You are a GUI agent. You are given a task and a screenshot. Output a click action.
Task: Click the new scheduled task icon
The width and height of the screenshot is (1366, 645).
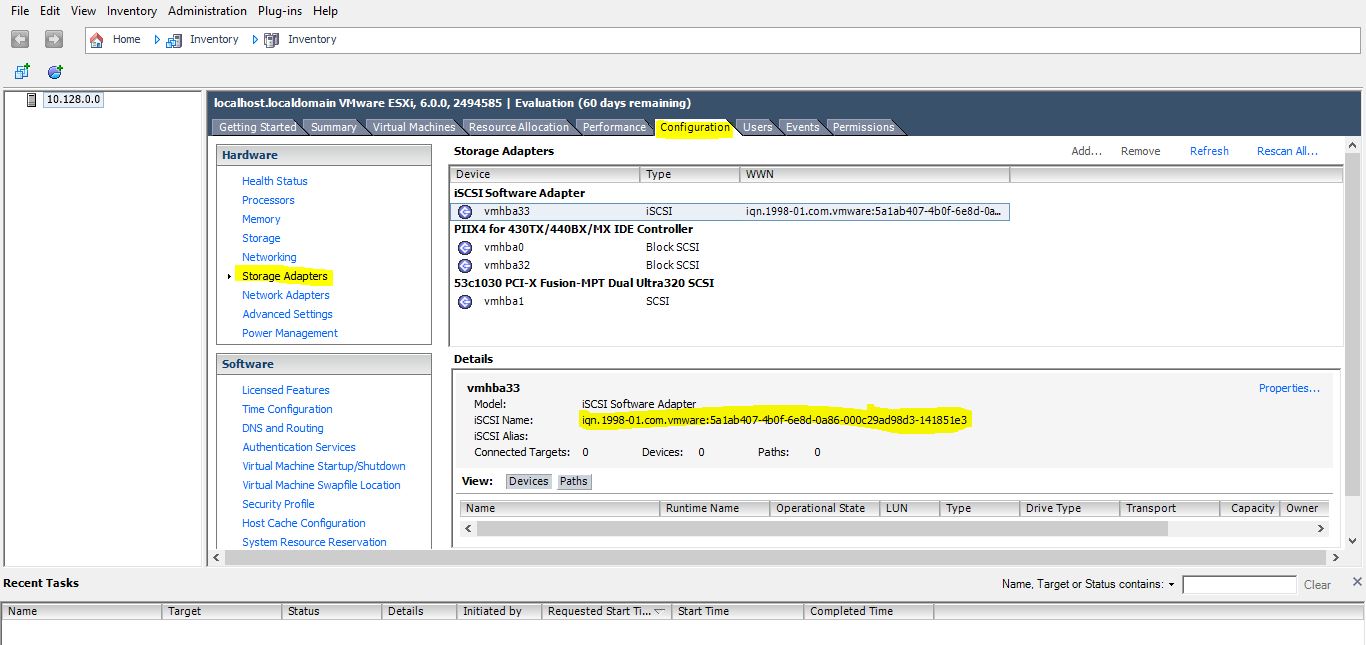(56, 71)
